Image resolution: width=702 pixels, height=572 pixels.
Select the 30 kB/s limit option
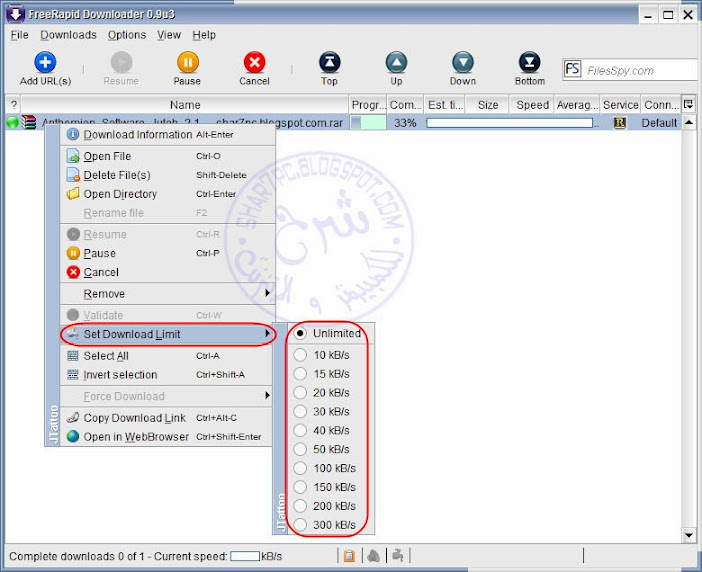tap(330, 411)
